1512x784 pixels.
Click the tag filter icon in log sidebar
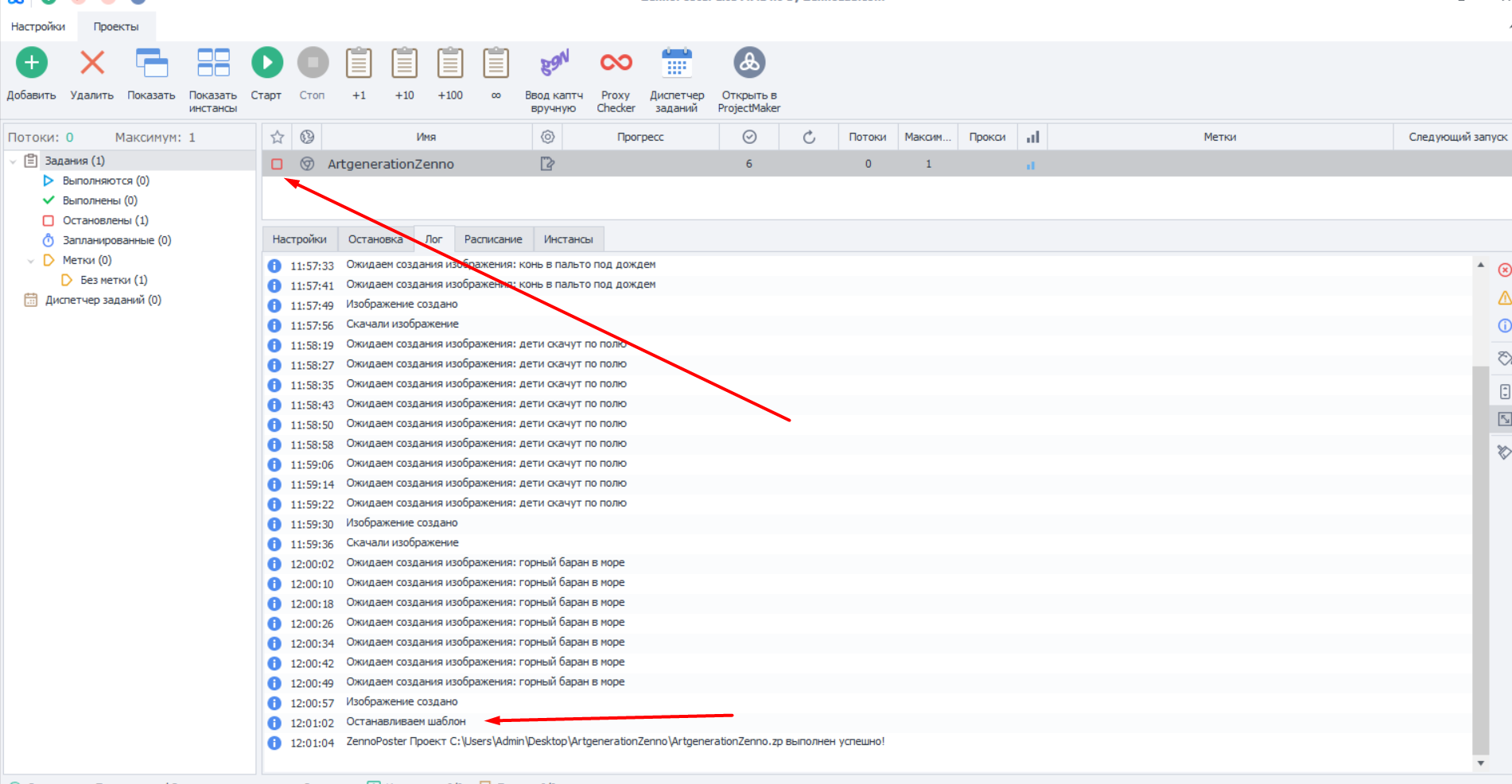1504,359
